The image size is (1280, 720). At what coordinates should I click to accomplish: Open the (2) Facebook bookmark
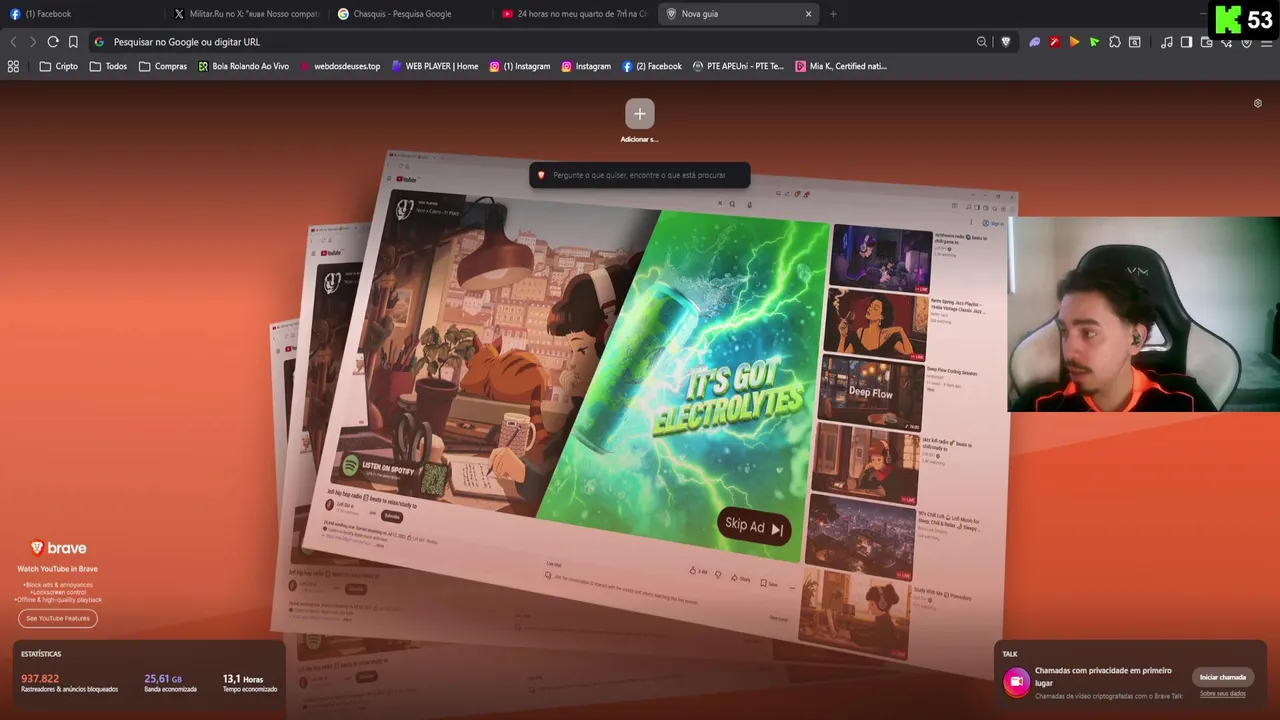click(652, 66)
